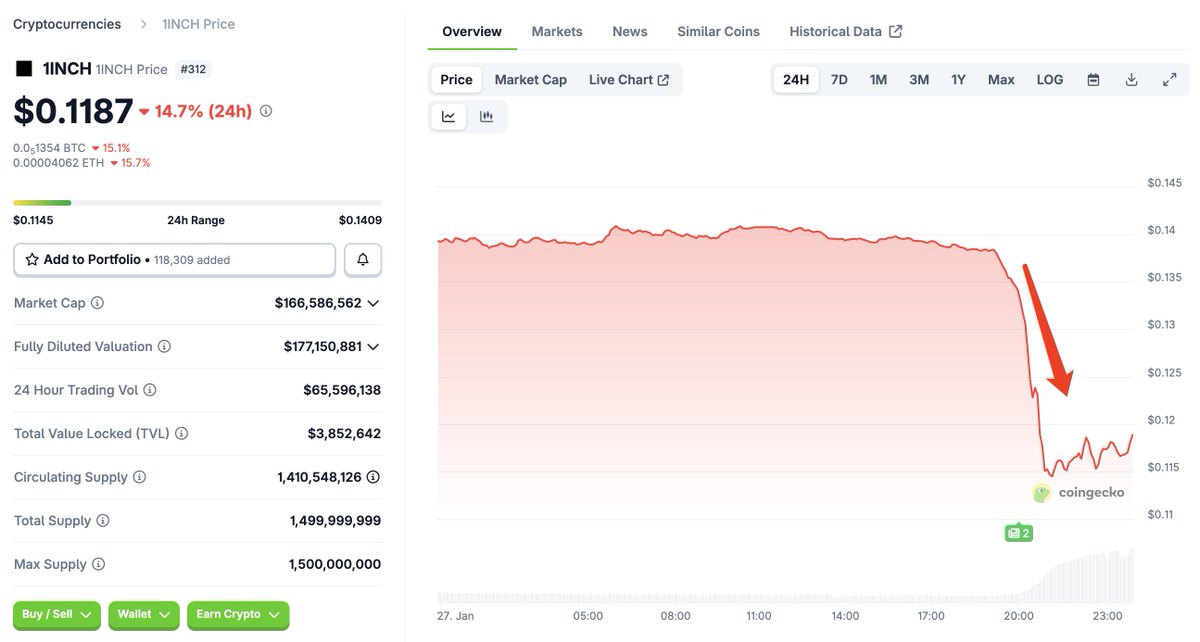Toggle LOG scale on the chart
The height and width of the screenshot is (642, 1200).
(x=1050, y=80)
